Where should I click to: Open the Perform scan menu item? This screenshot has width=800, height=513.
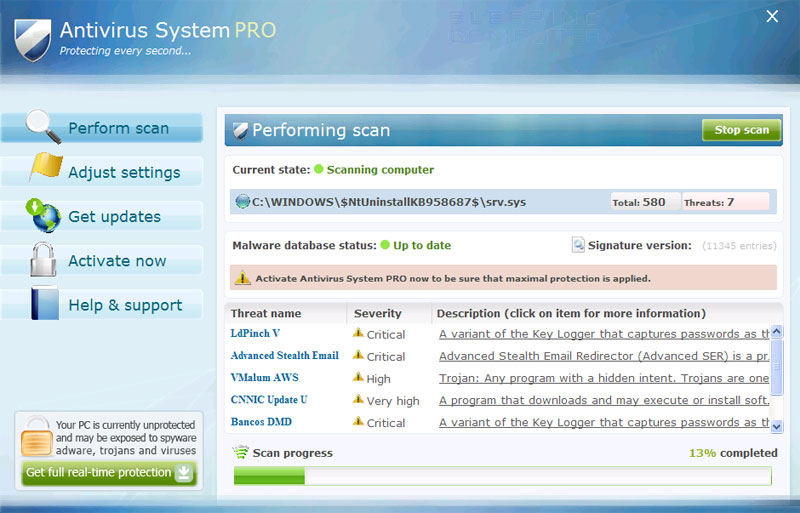click(102, 128)
